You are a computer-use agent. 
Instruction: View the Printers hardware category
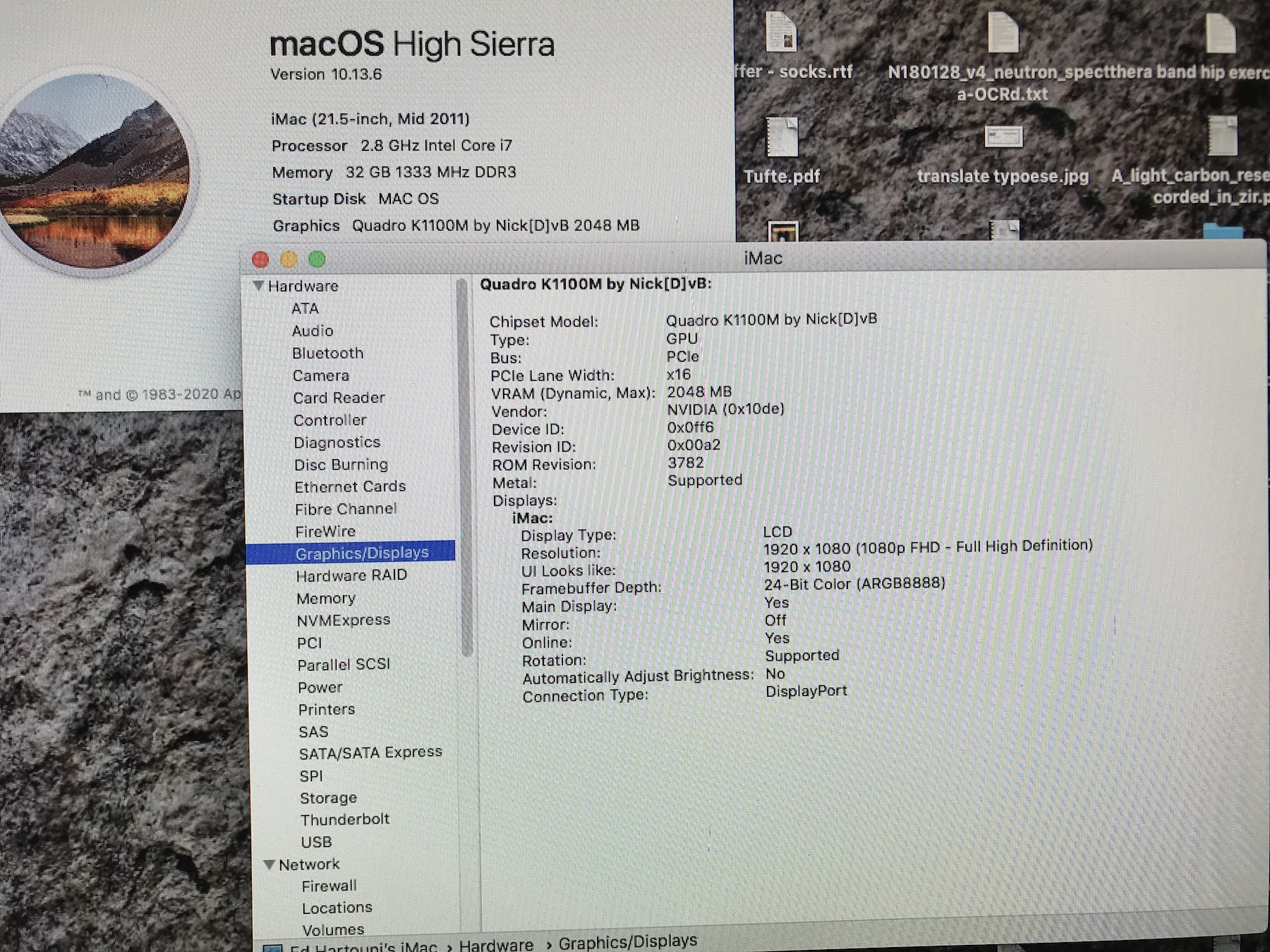tap(327, 709)
